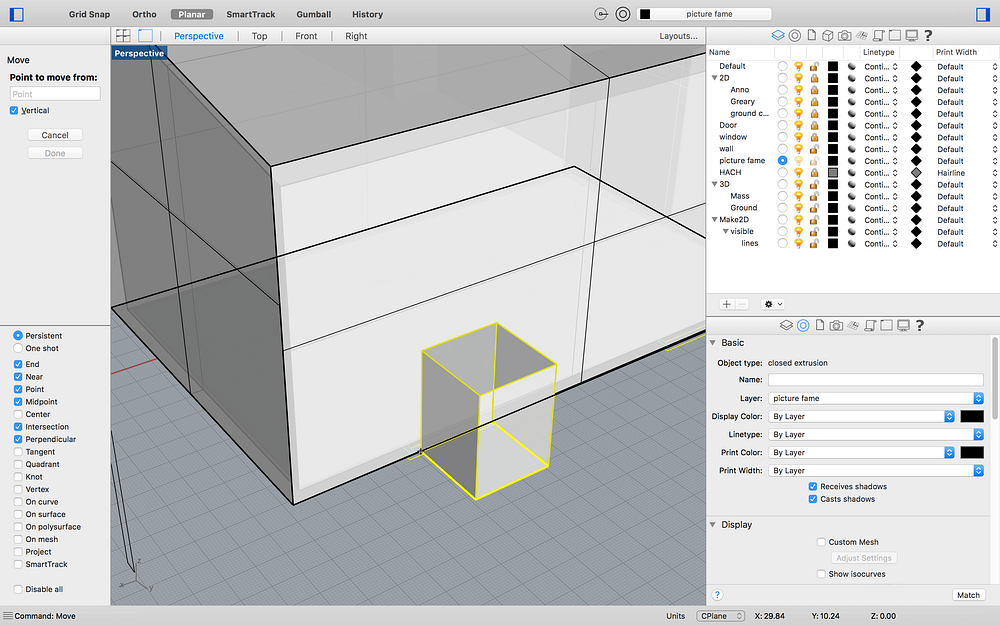Click the camera panel icon

pos(845,35)
